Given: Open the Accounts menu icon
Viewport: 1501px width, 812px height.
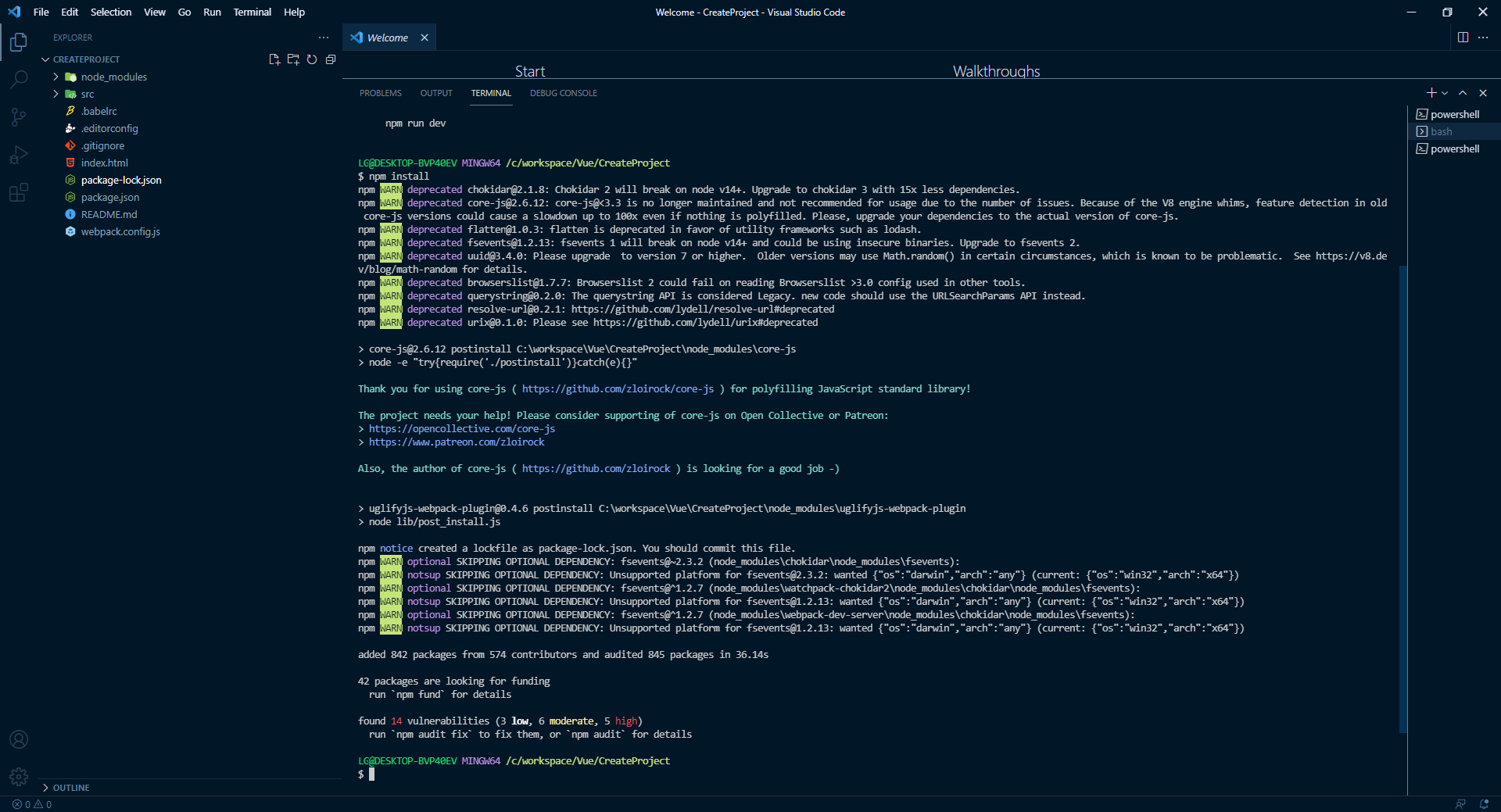Looking at the screenshot, I should click(19, 739).
